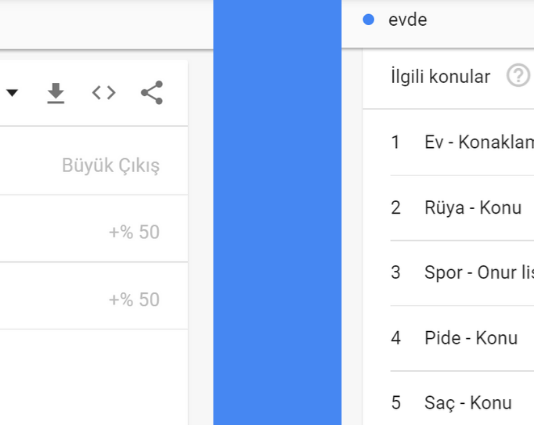Viewport: 534px width, 425px height.
Task: Select rank number 5 in related topics
Action: (x=396, y=403)
